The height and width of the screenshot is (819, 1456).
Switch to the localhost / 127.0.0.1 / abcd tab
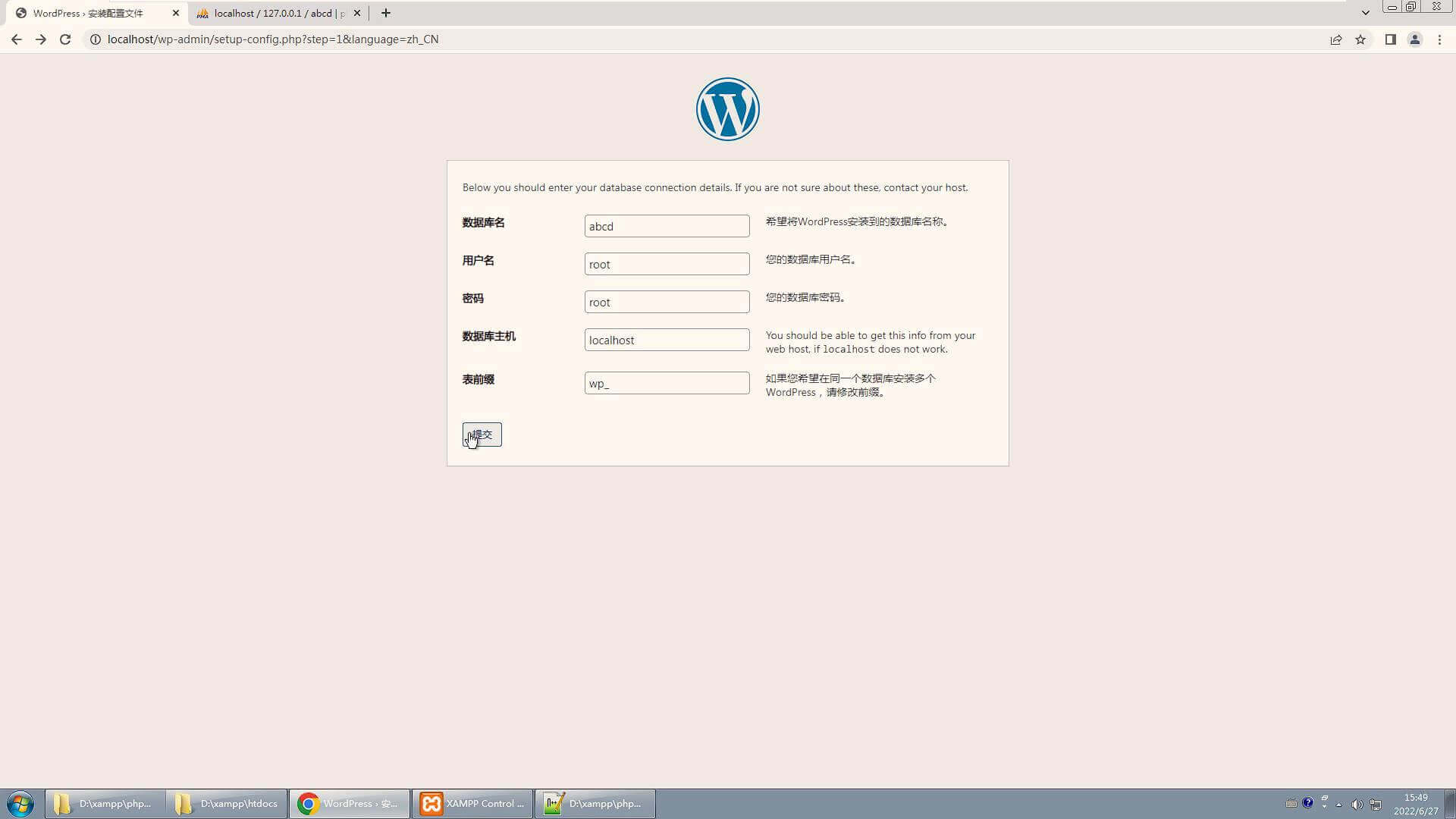[278, 13]
